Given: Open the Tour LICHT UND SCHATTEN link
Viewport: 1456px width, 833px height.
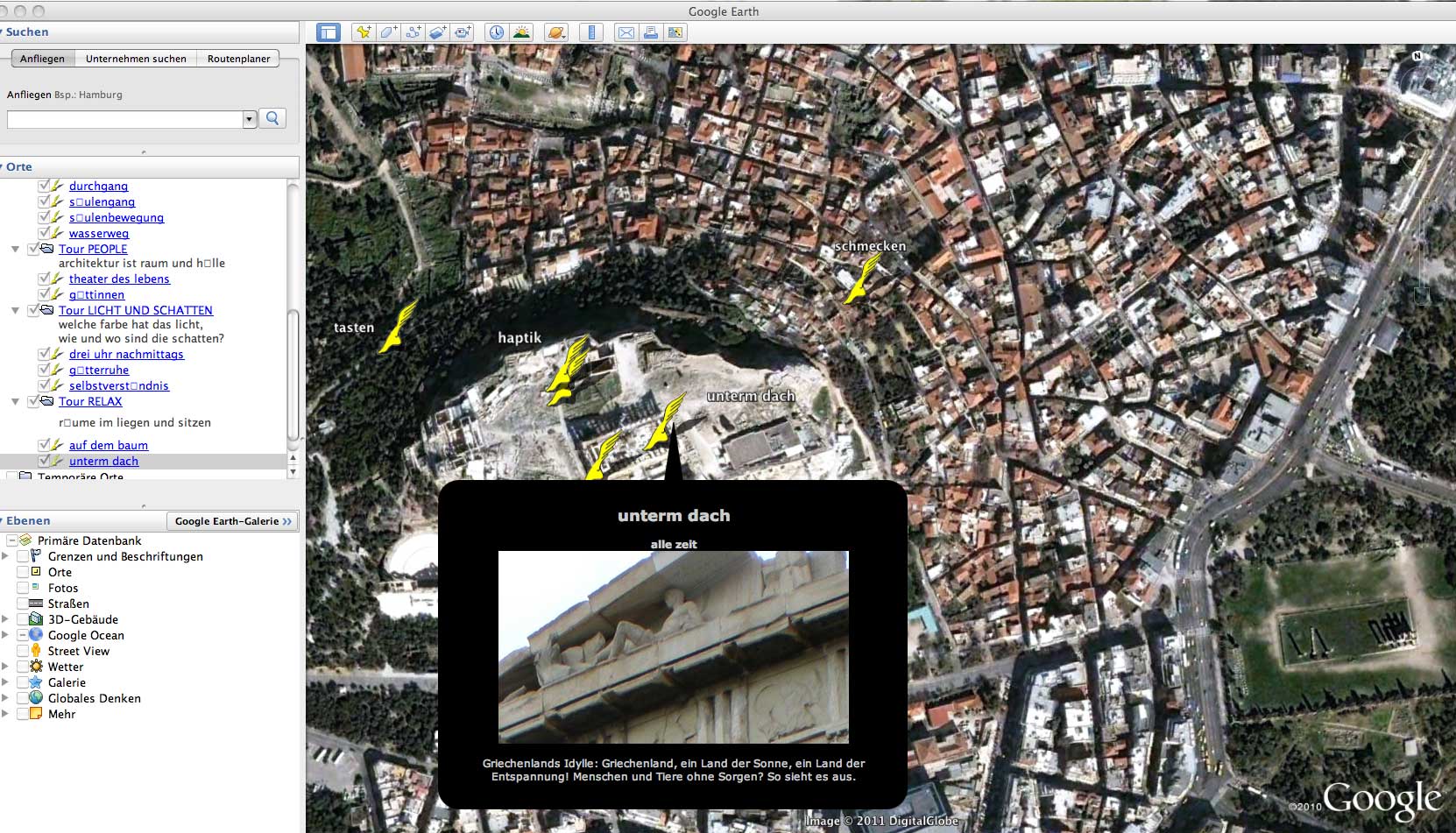Looking at the screenshot, I should click(136, 310).
